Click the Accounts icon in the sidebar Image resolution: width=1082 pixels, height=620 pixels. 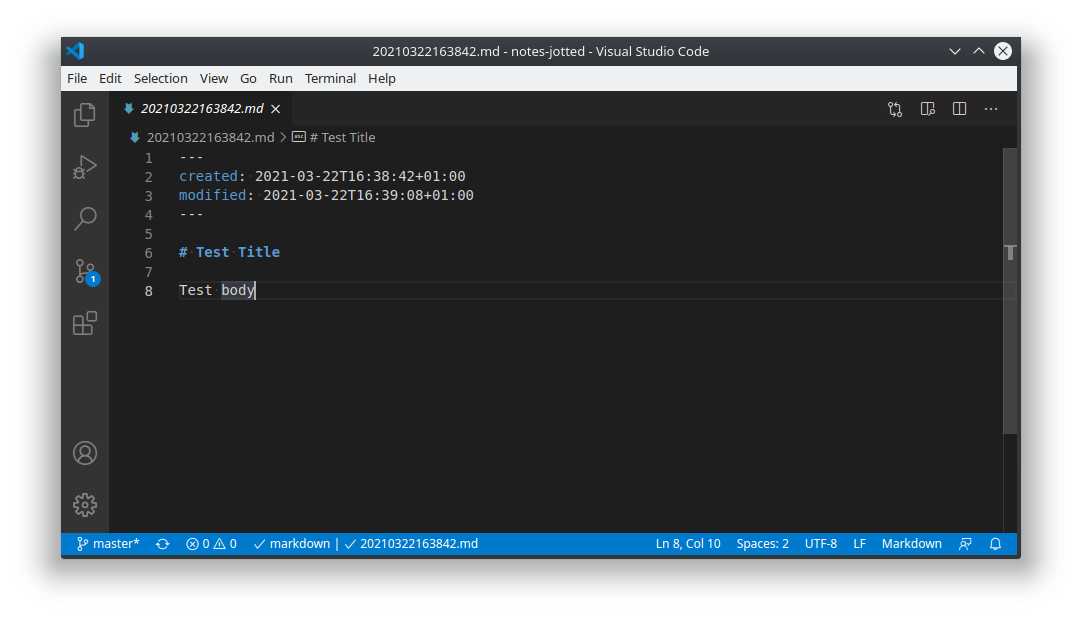[84, 453]
